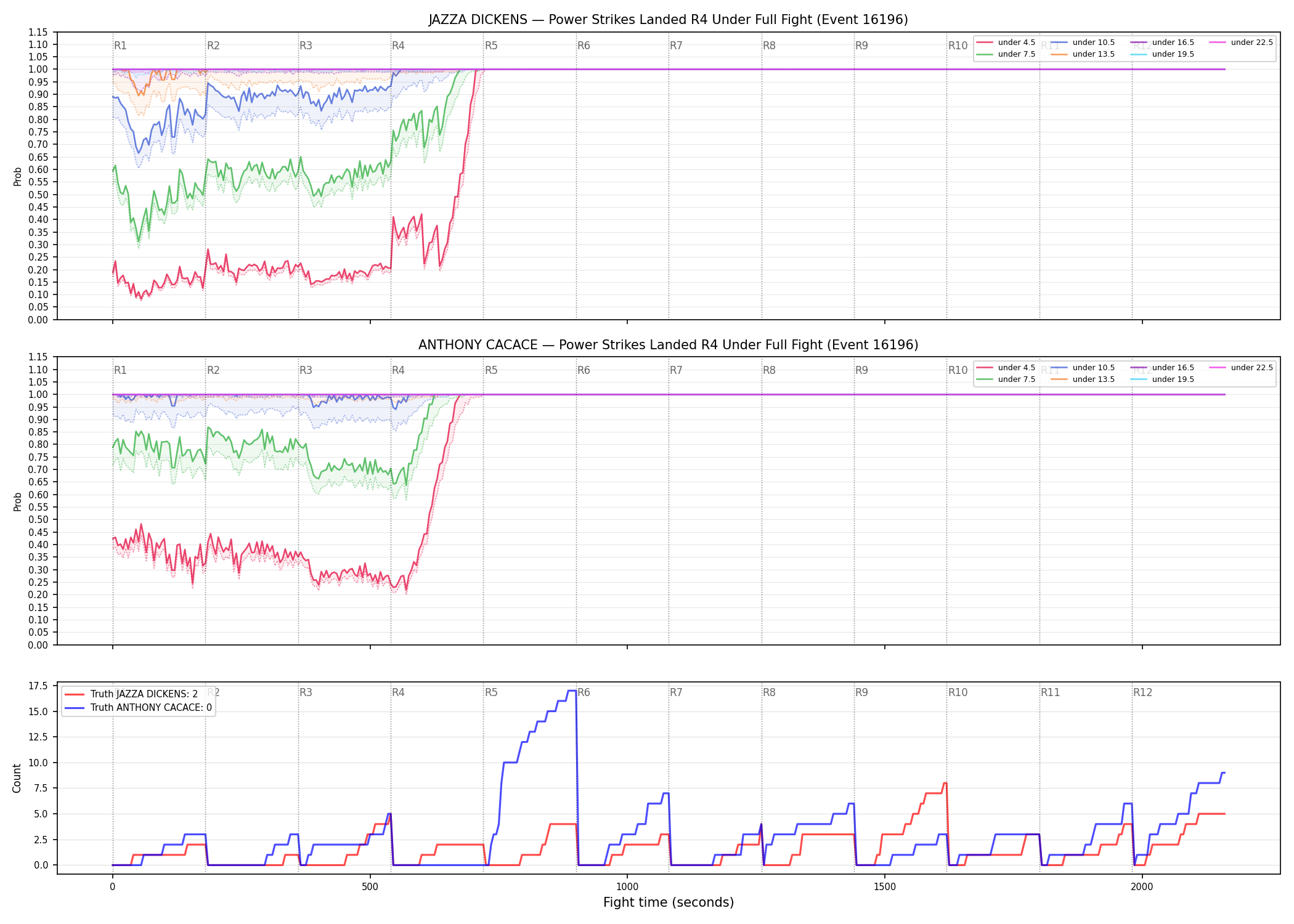The width and height of the screenshot is (1294, 924).
Task: Select 'under 4.5' in Anthony Cacace legend
Action: click(1006, 368)
